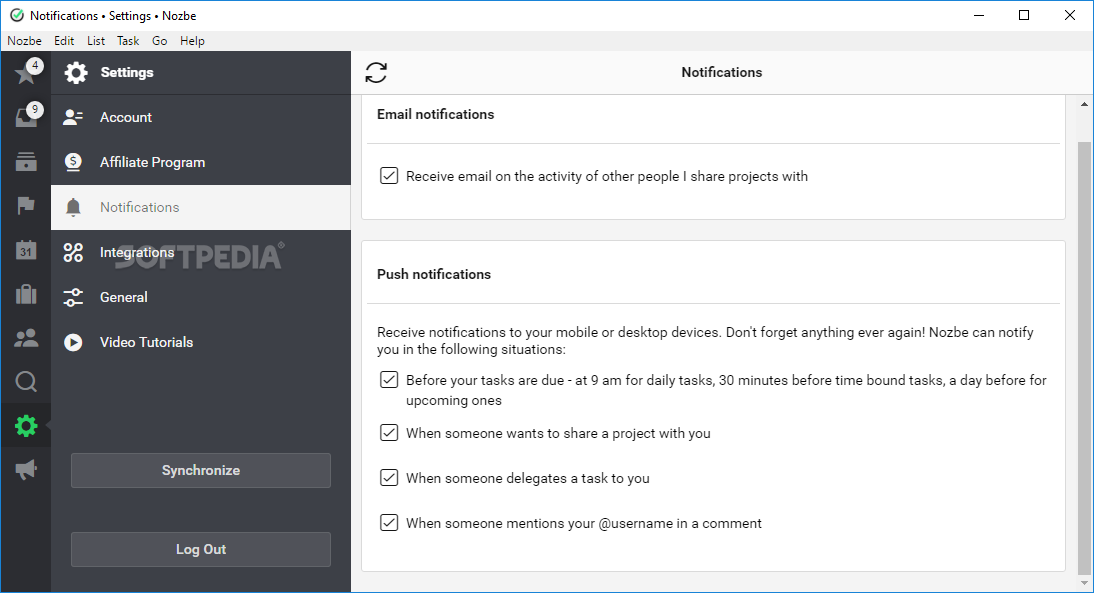1094x593 pixels.
Task: Open the Inbox tray icon
Action: (27, 117)
